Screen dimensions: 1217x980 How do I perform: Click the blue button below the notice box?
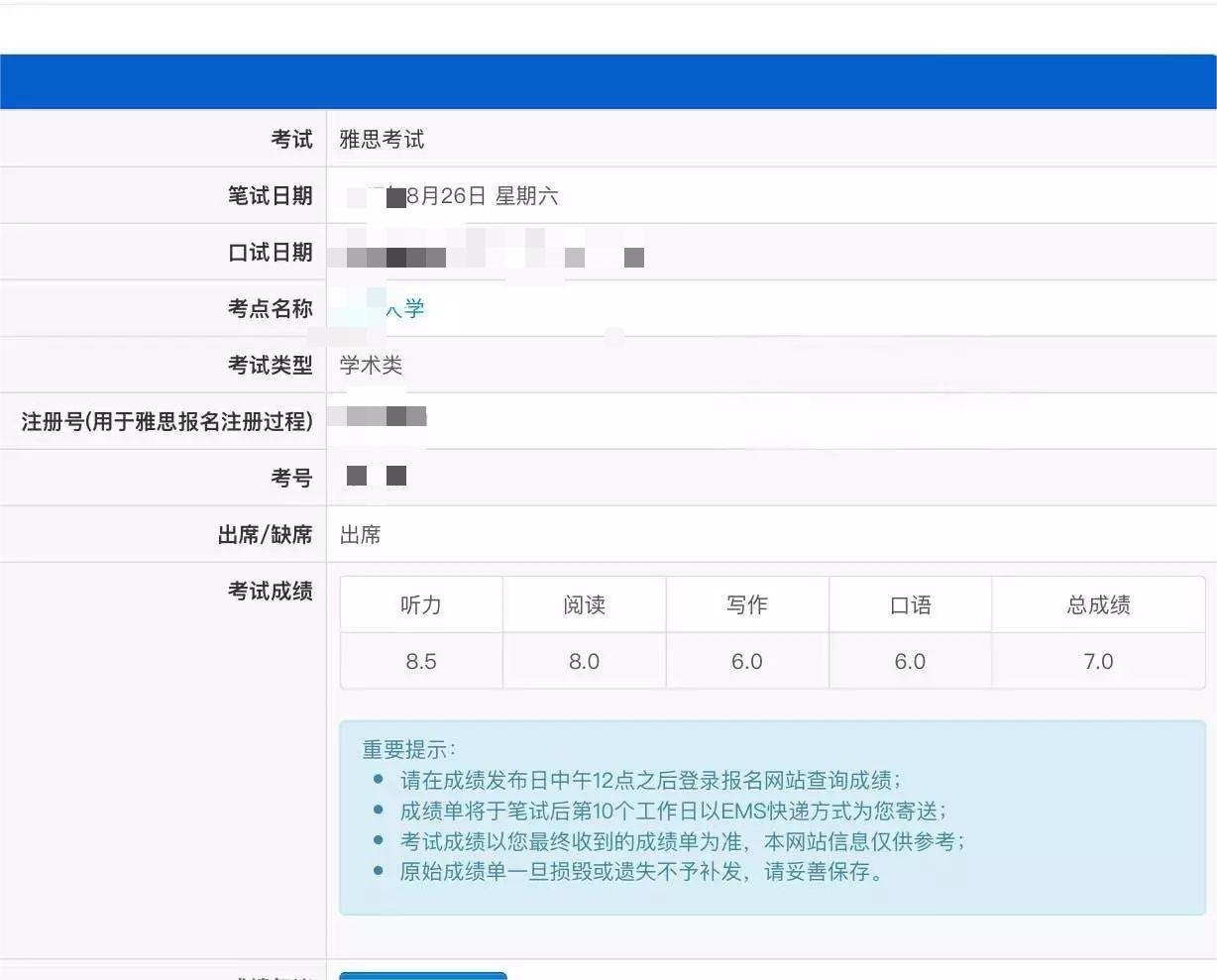click(x=423, y=975)
